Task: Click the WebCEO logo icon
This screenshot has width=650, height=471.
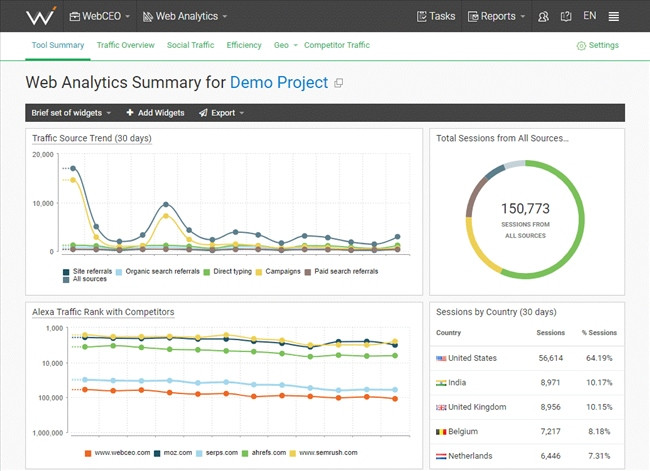Action: (40, 16)
